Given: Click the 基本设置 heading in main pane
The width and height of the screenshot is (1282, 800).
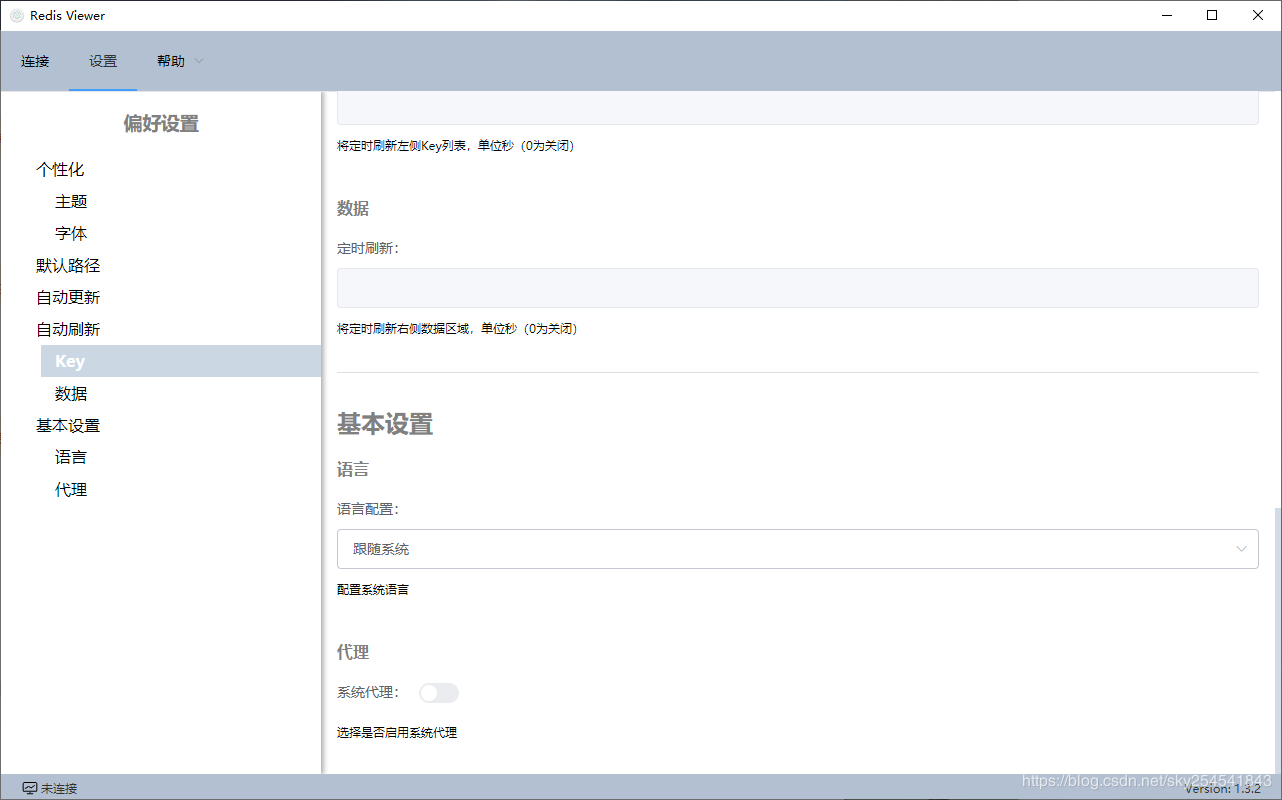Looking at the screenshot, I should point(385,424).
